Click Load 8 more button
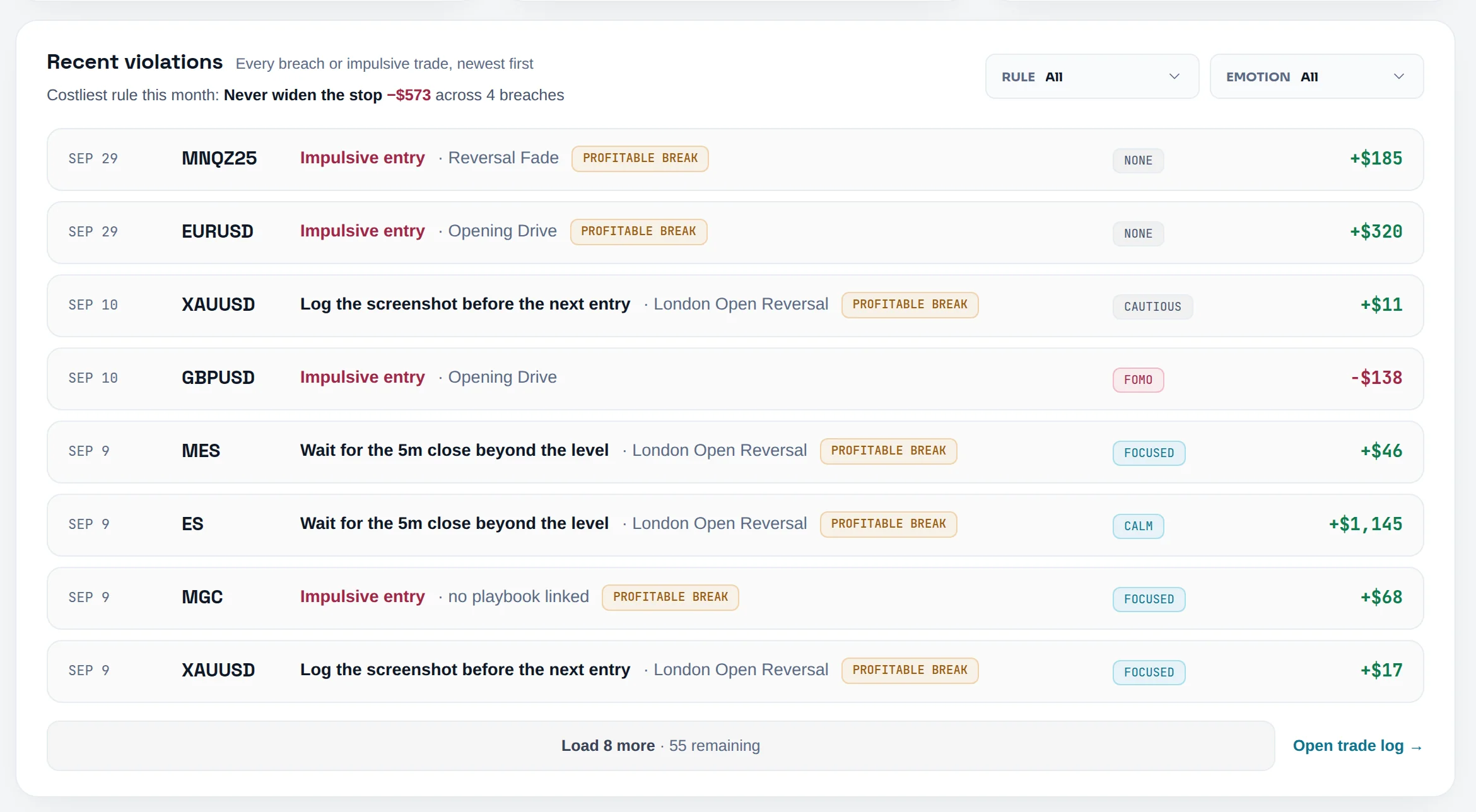 click(660, 746)
